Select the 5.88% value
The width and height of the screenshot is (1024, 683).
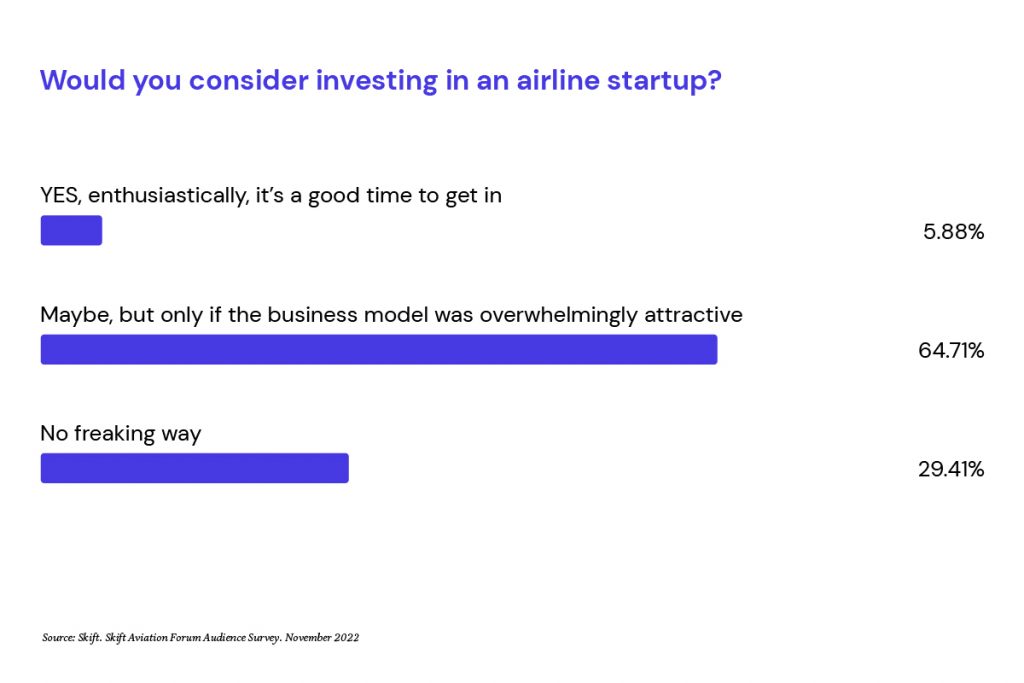[953, 232]
